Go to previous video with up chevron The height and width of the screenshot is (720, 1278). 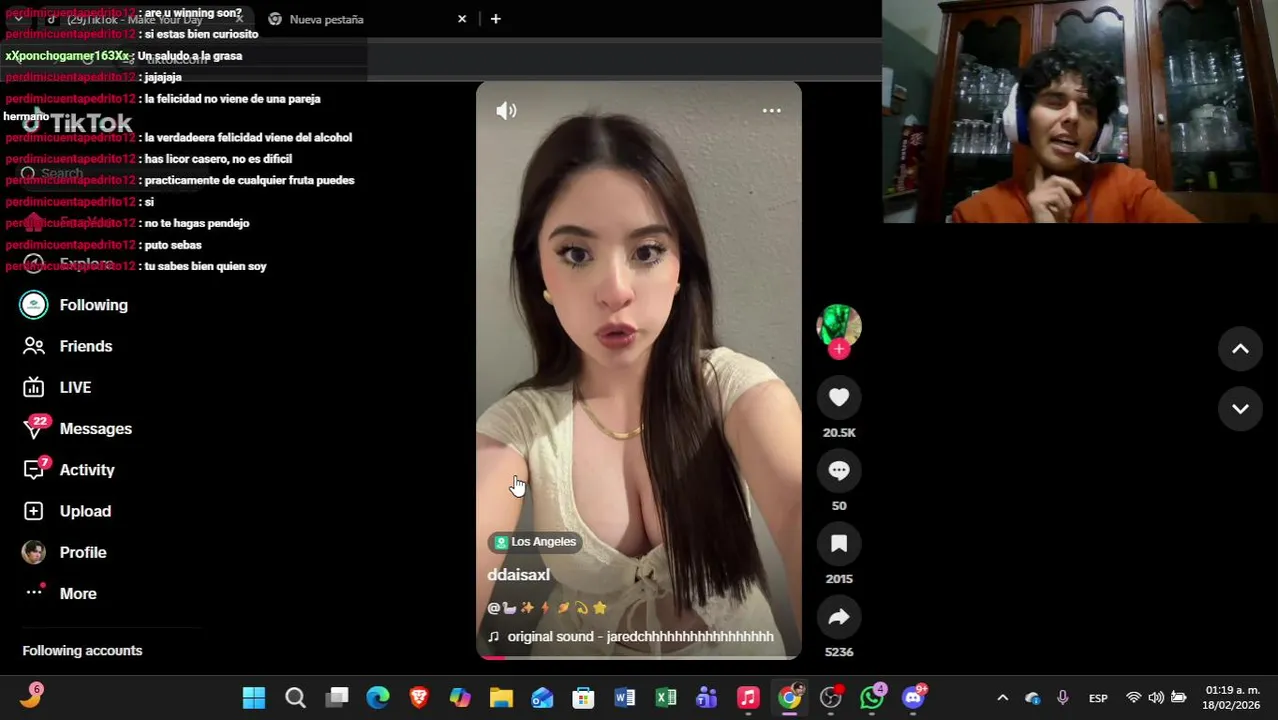pyautogui.click(x=1240, y=349)
